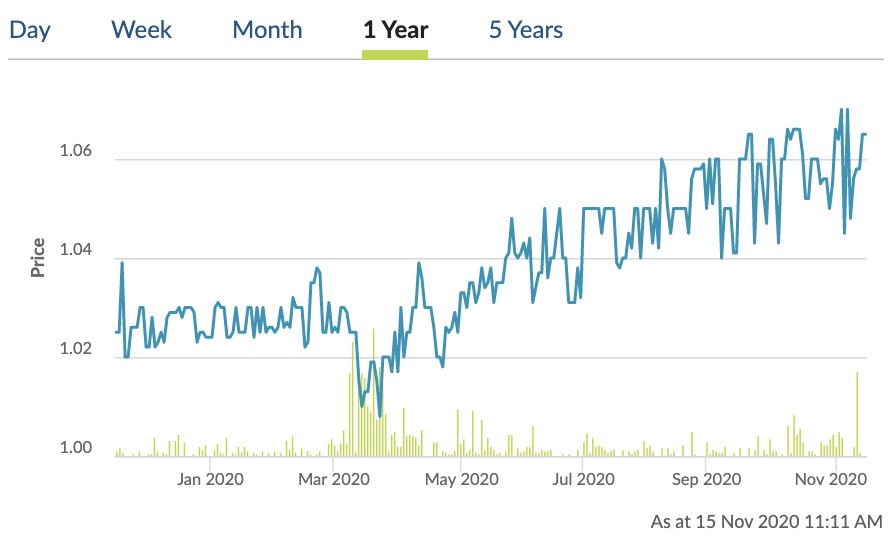This screenshot has height=540, width=896.
Task: Click the green underline beneath 1 Year
Action: click(x=395, y=54)
